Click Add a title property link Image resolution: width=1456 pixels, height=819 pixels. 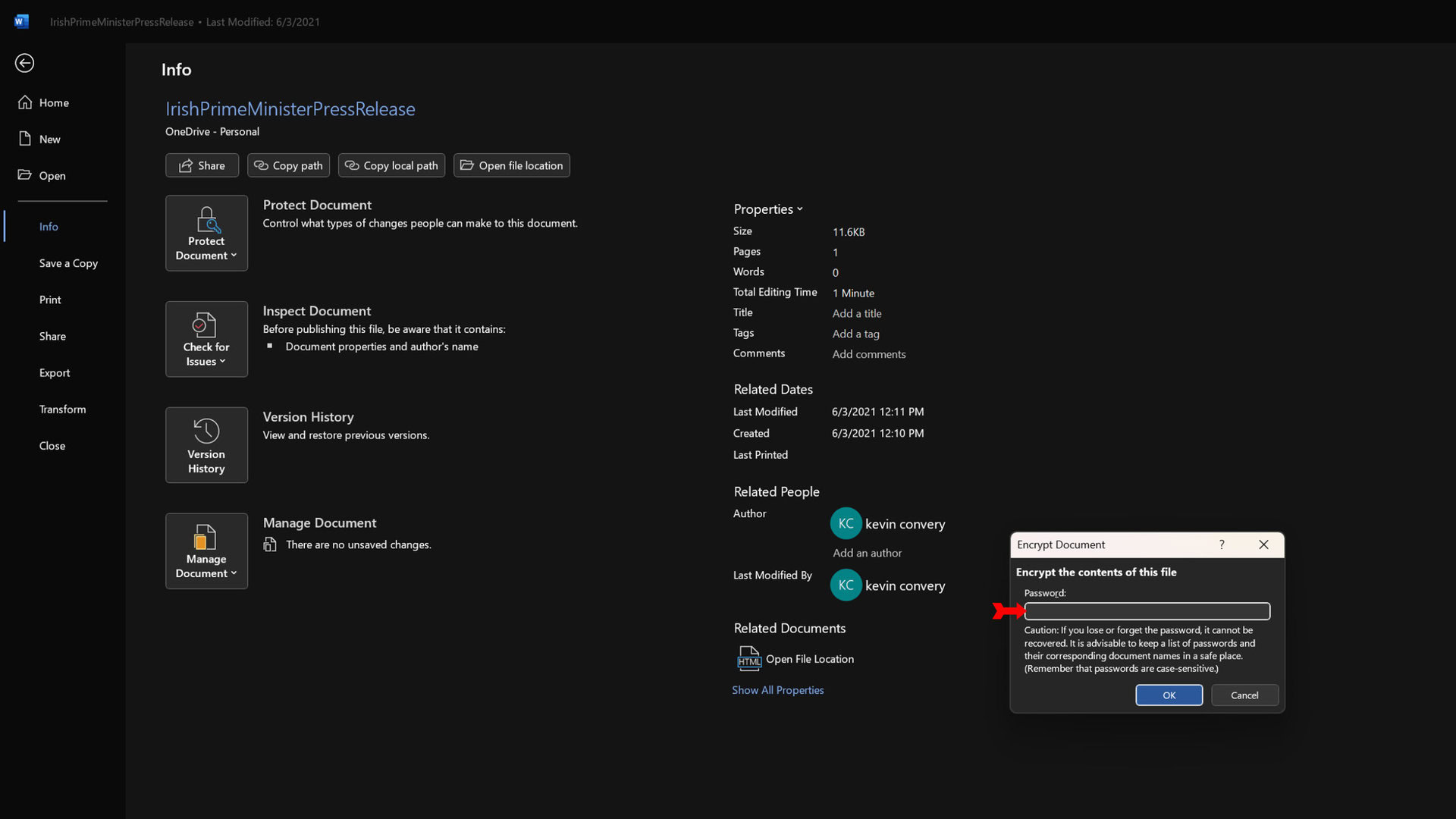pyautogui.click(x=857, y=313)
